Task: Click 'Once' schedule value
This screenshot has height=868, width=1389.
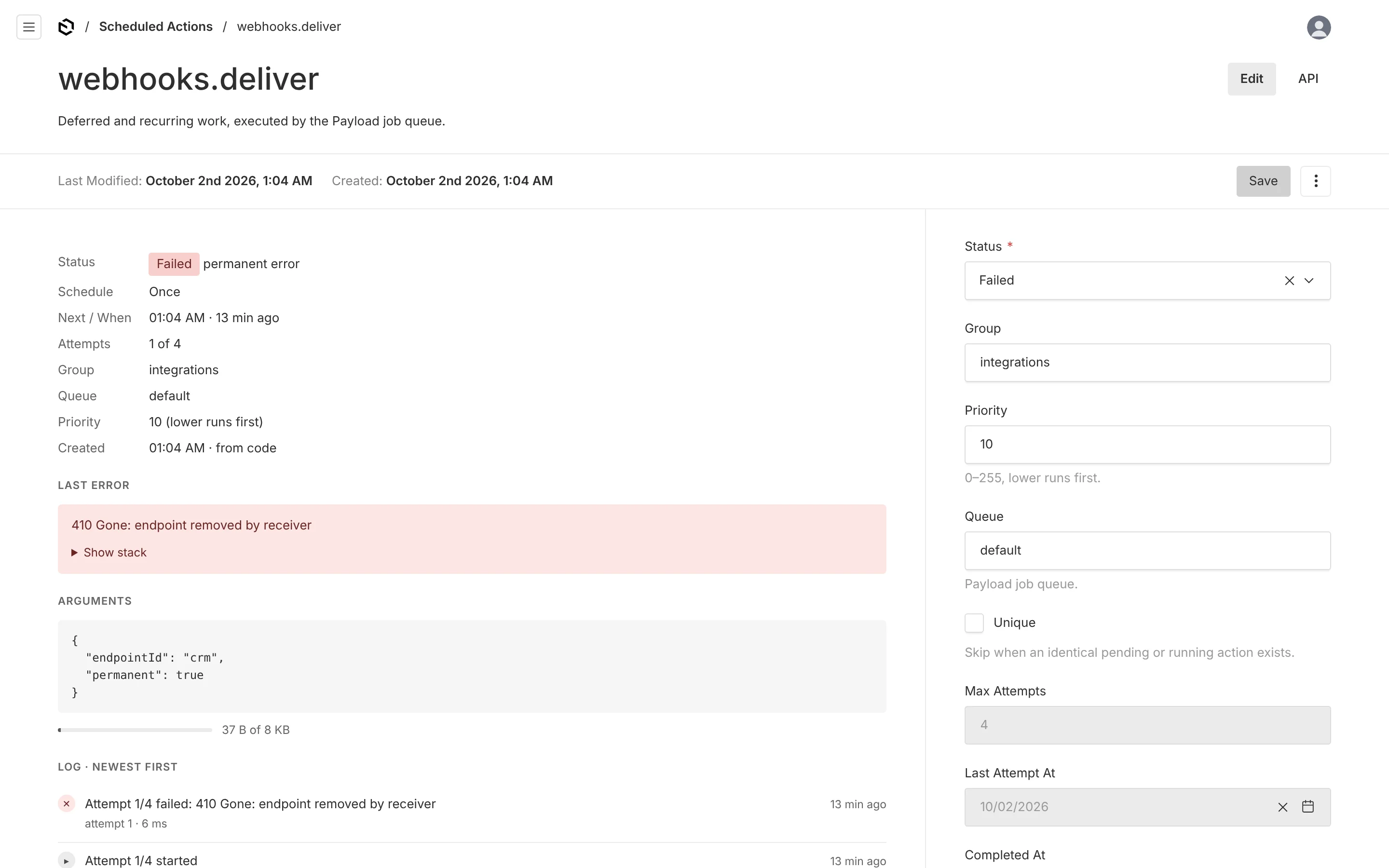Action: 164,292
